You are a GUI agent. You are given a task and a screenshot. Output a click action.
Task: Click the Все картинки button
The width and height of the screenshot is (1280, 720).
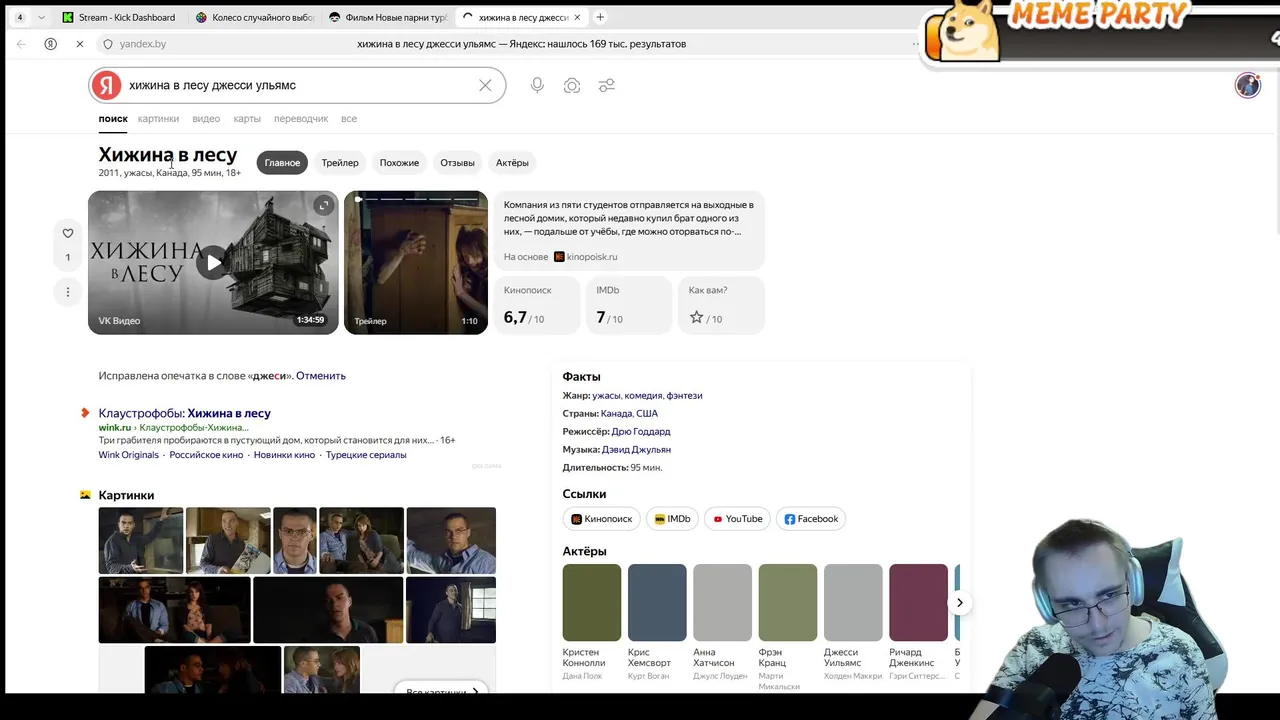click(442, 692)
